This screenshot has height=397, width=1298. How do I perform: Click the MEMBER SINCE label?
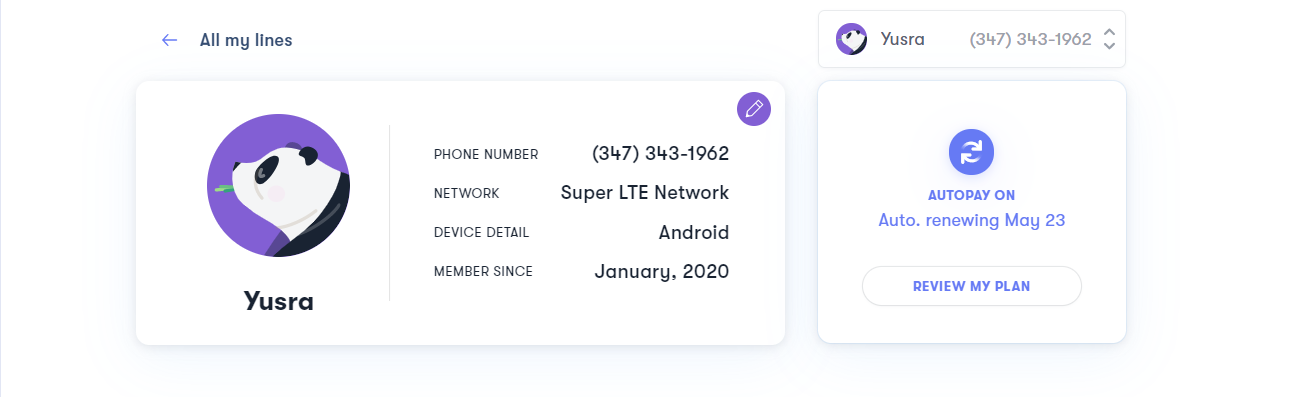coord(484,272)
